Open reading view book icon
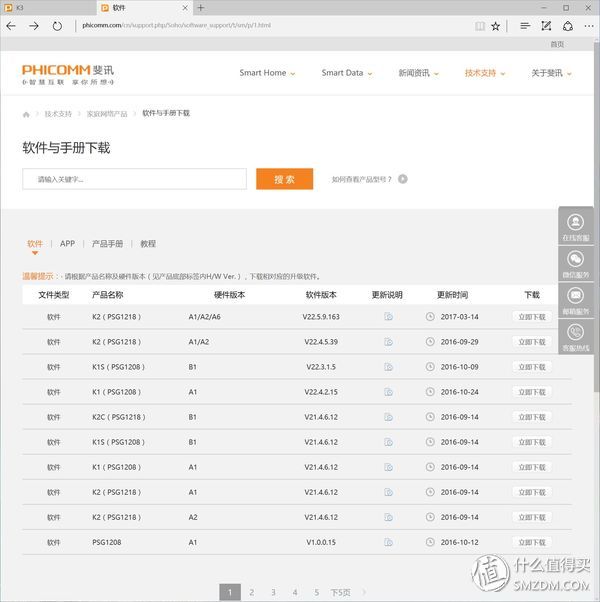 click(x=480, y=26)
